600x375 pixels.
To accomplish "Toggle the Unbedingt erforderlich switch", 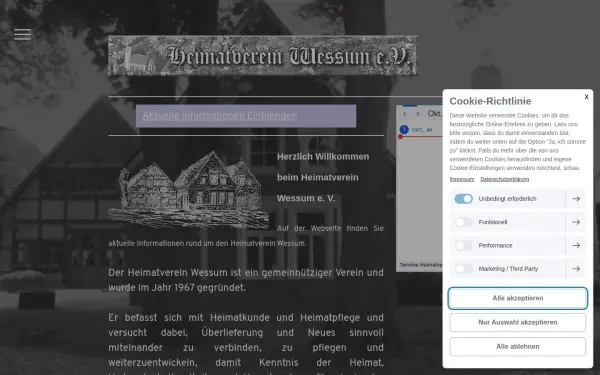I will click(x=463, y=199).
